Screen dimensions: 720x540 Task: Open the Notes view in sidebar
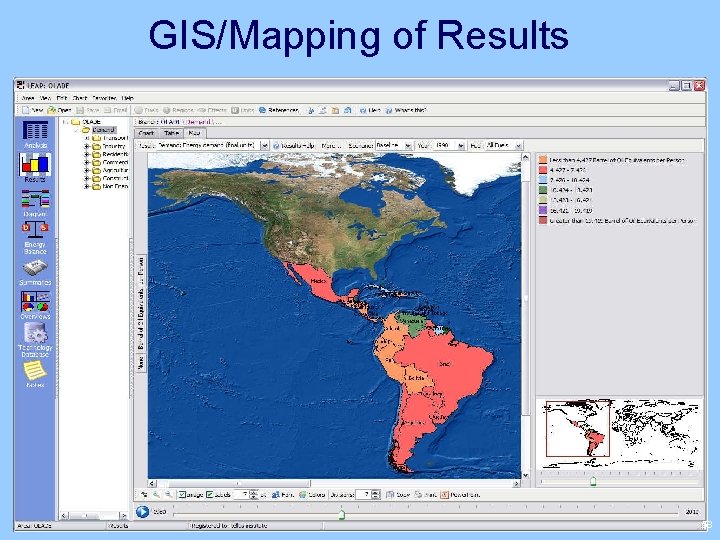(x=35, y=374)
